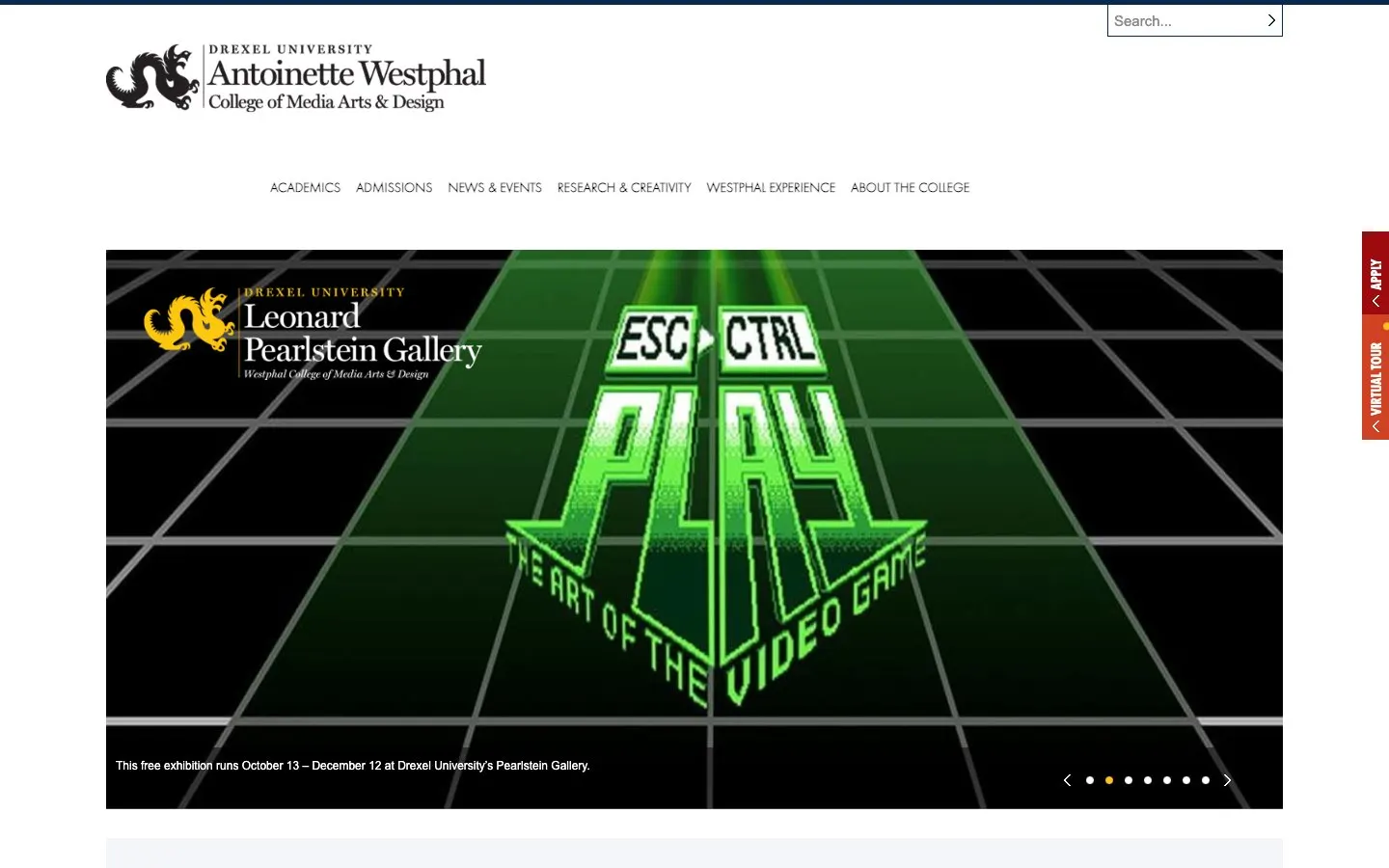This screenshot has height=868, width=1389.
Task: Submit search with the arrow icon
Action: (x=1271, y=20)
